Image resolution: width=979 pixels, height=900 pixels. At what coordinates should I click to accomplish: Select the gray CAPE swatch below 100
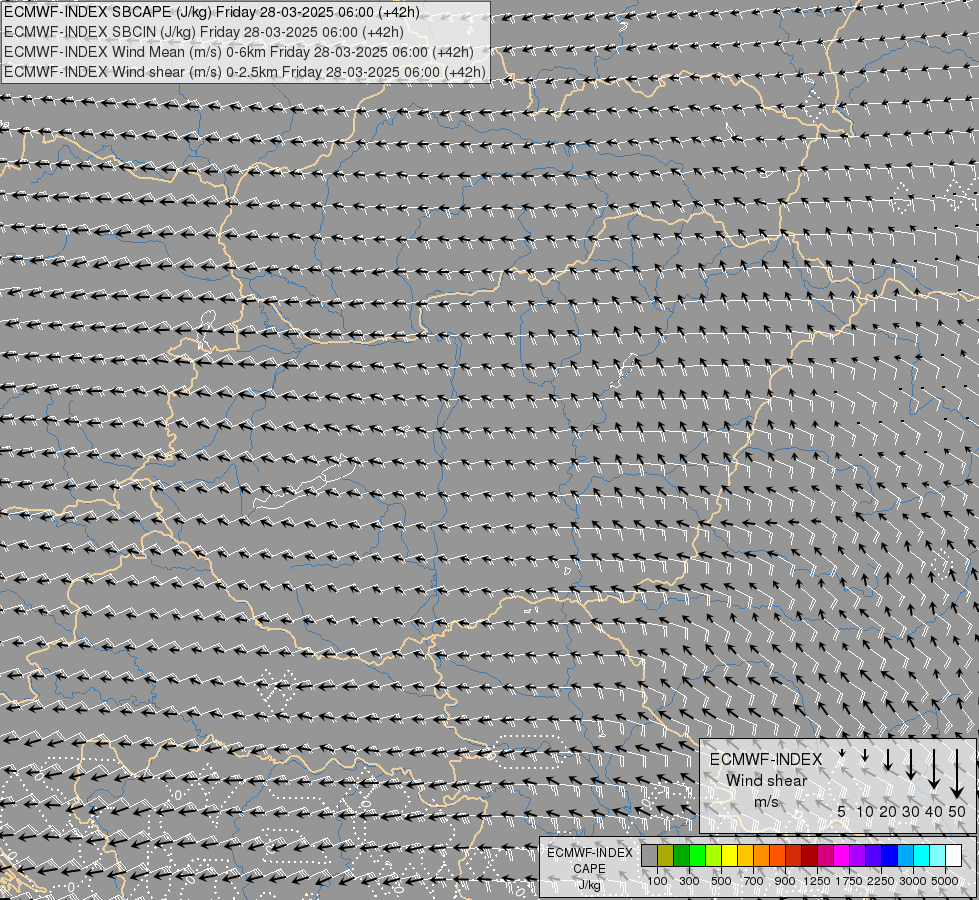pos(649,856)
